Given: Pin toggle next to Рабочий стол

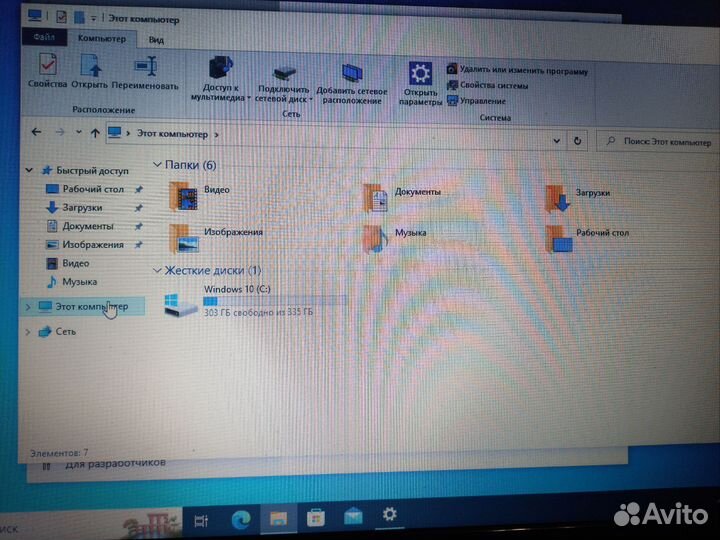Looking at the screenshot, I should (x=139, y=189).
